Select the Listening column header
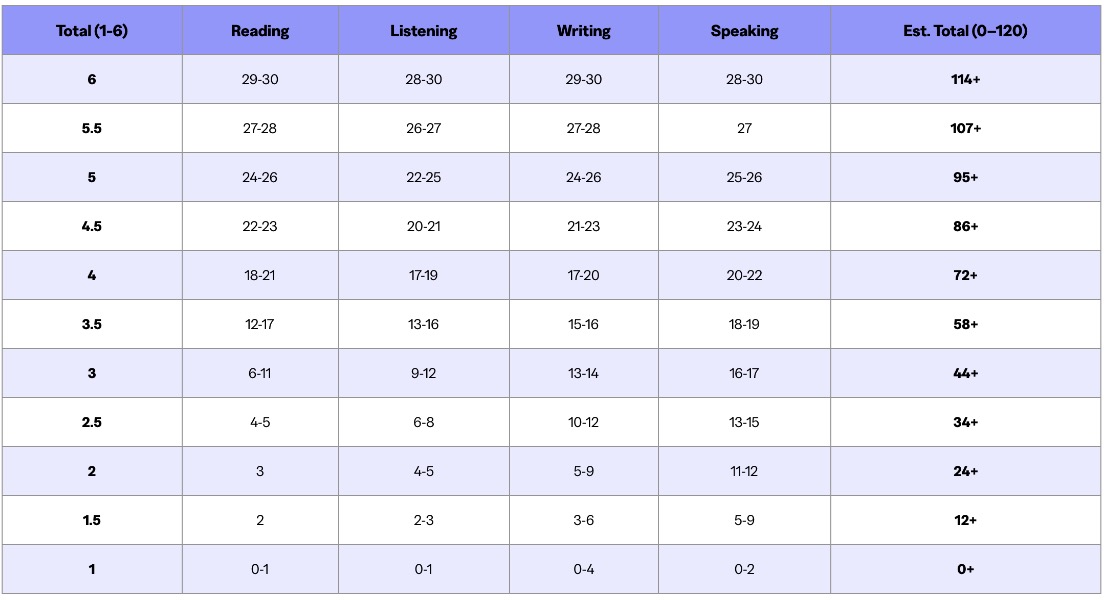The width and height of the screenshot is (1108, 600). coord(423,31)
